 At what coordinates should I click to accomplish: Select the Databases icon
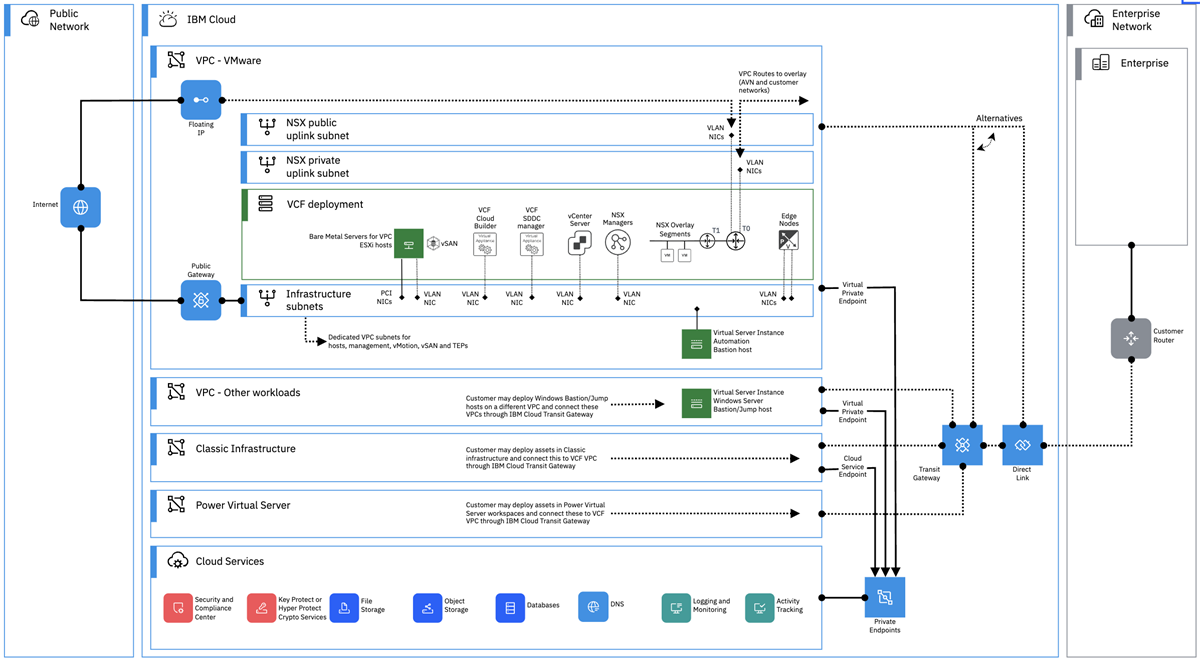(510, 608)
